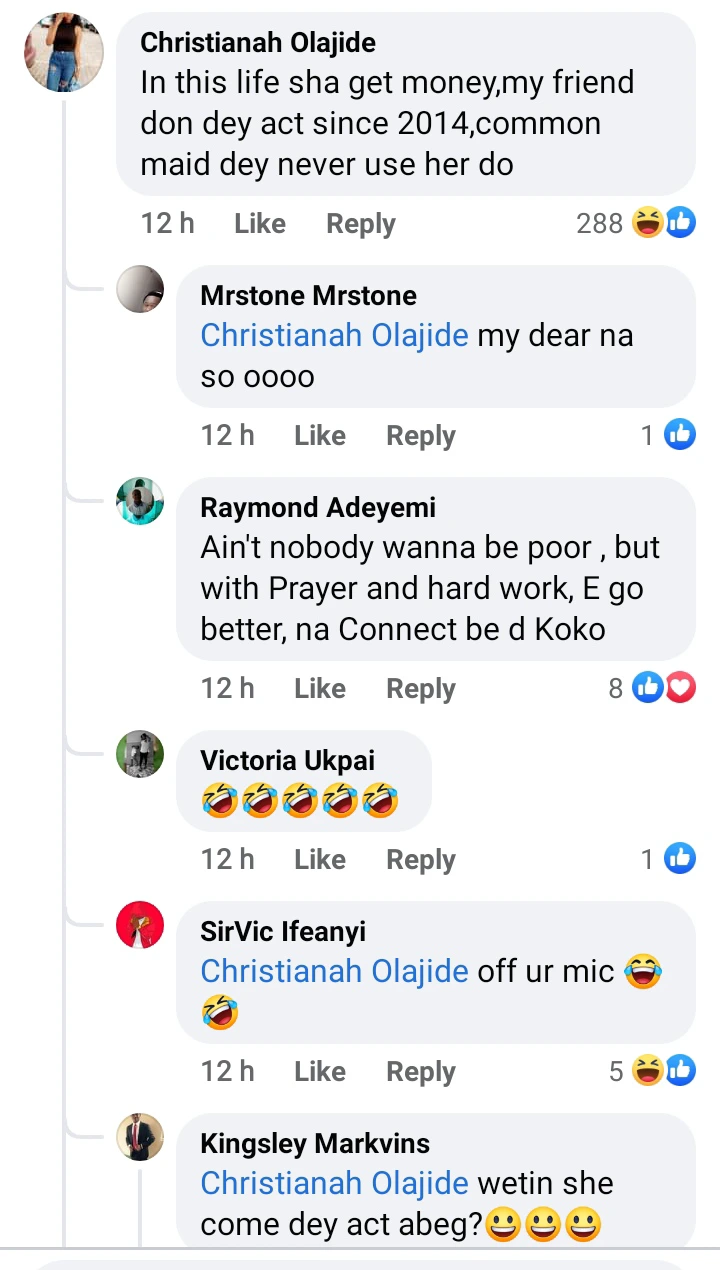Like Christianah Olajide's top comment
720x1270 pixels.
click(x=259, y=223)
